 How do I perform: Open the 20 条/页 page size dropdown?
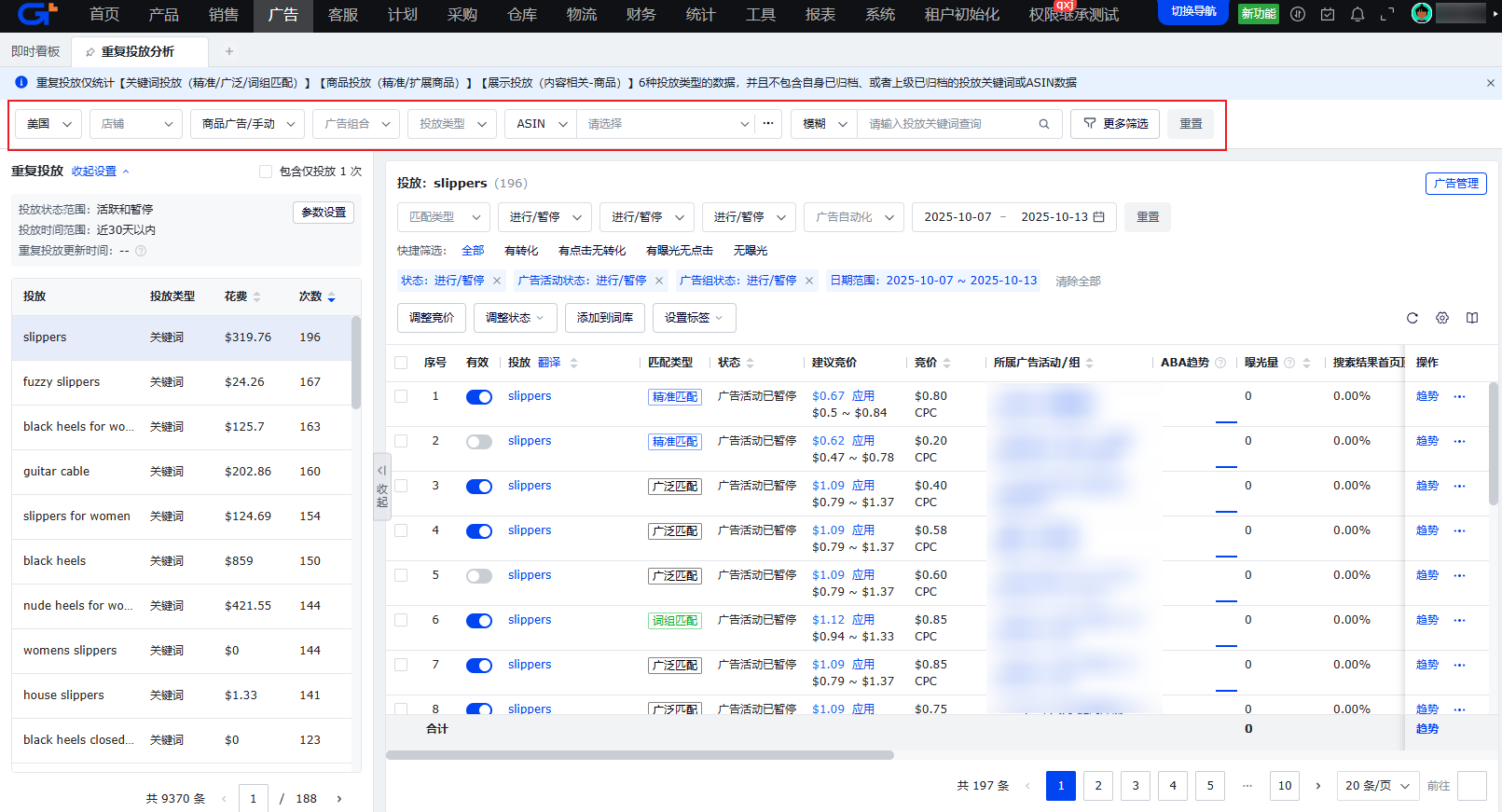1377,786
